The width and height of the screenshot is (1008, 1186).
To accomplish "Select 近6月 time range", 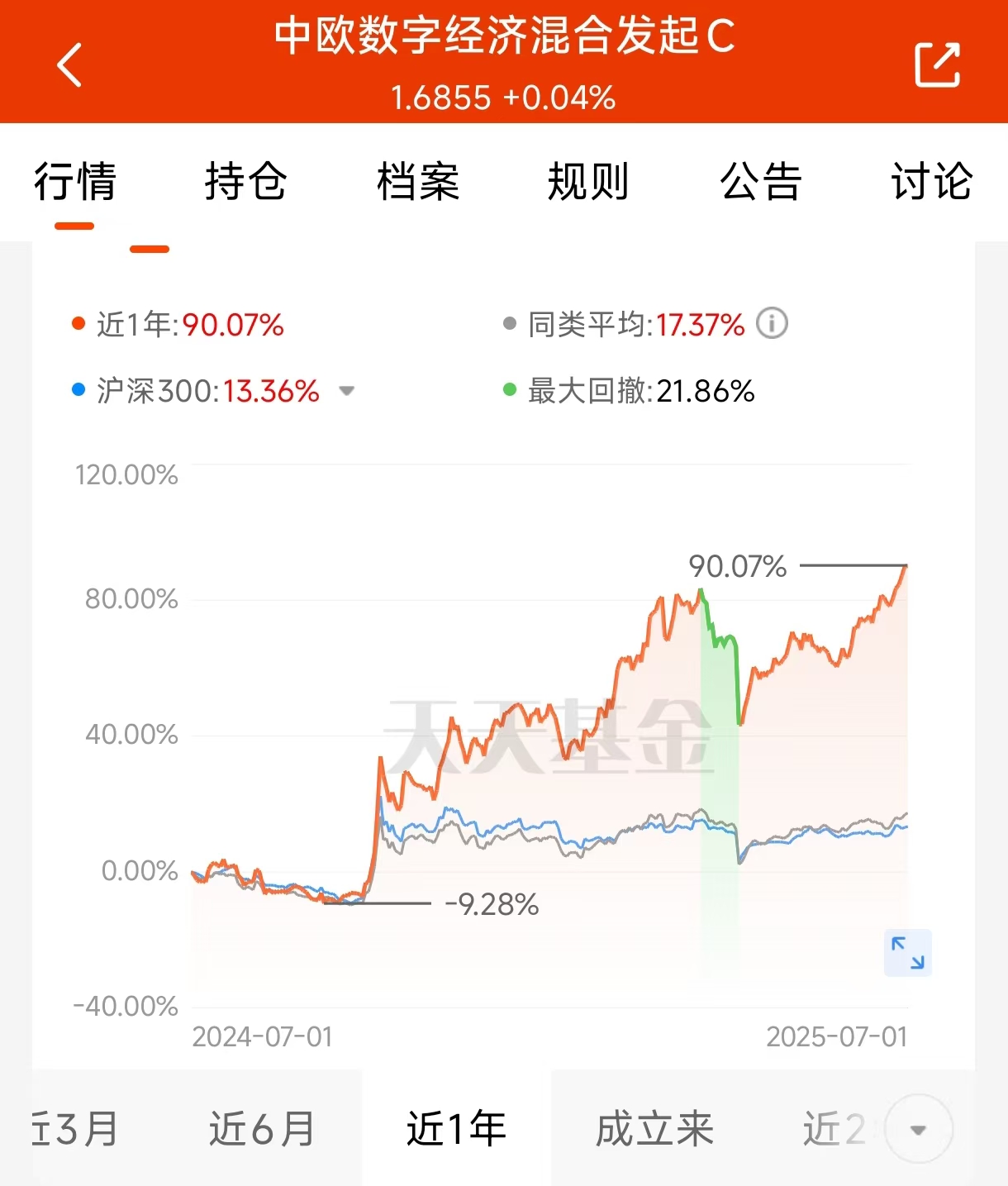I will (x=262, y=1129).
